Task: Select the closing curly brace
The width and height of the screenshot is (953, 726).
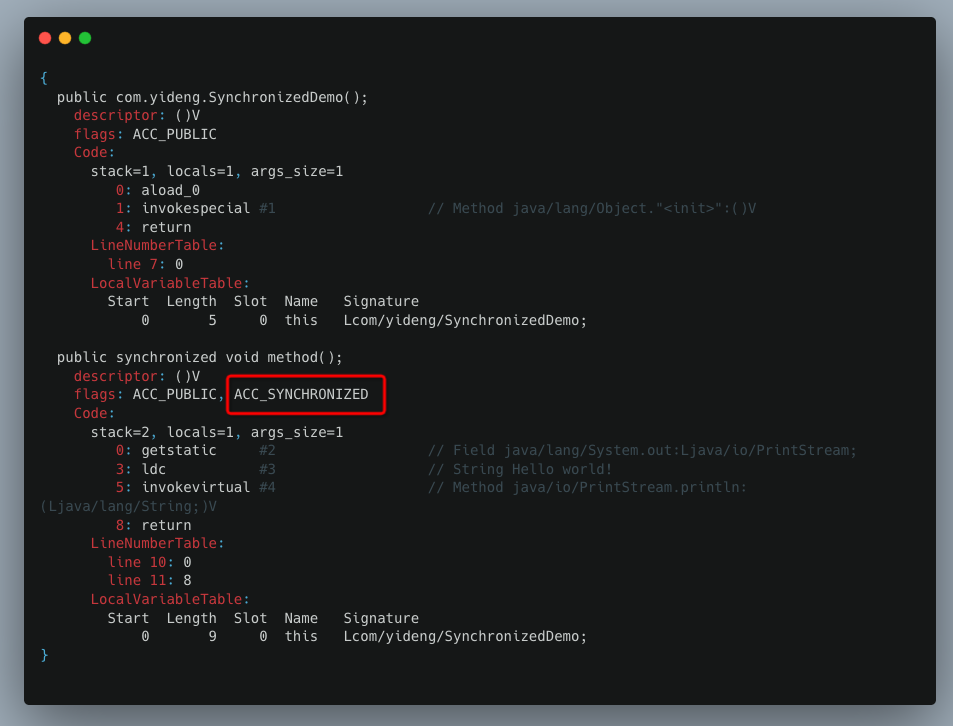Action: point(44,655)
